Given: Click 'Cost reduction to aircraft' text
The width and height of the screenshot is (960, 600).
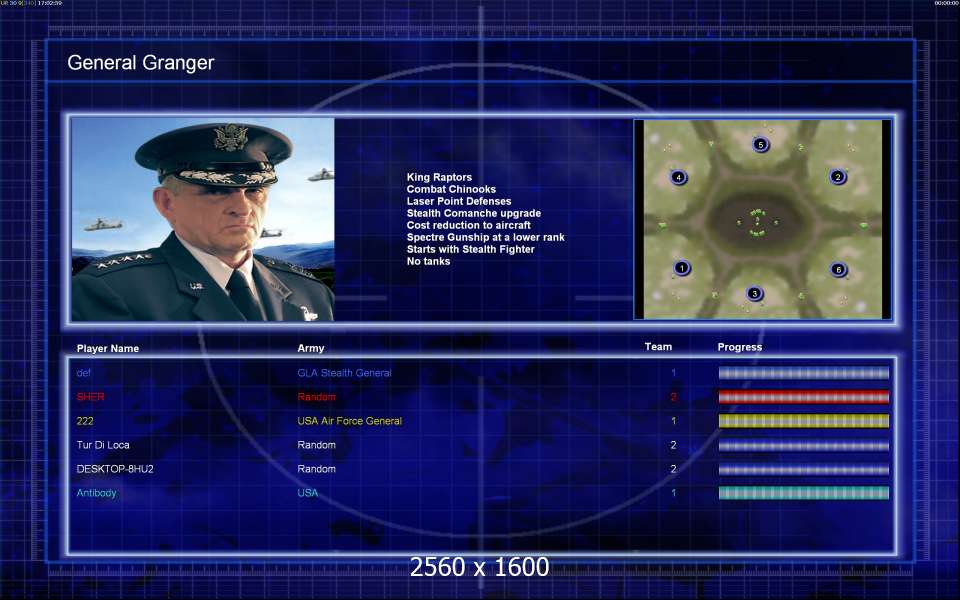Looking at the screenshot, I should pyautogui.click(x=468, y=225).
